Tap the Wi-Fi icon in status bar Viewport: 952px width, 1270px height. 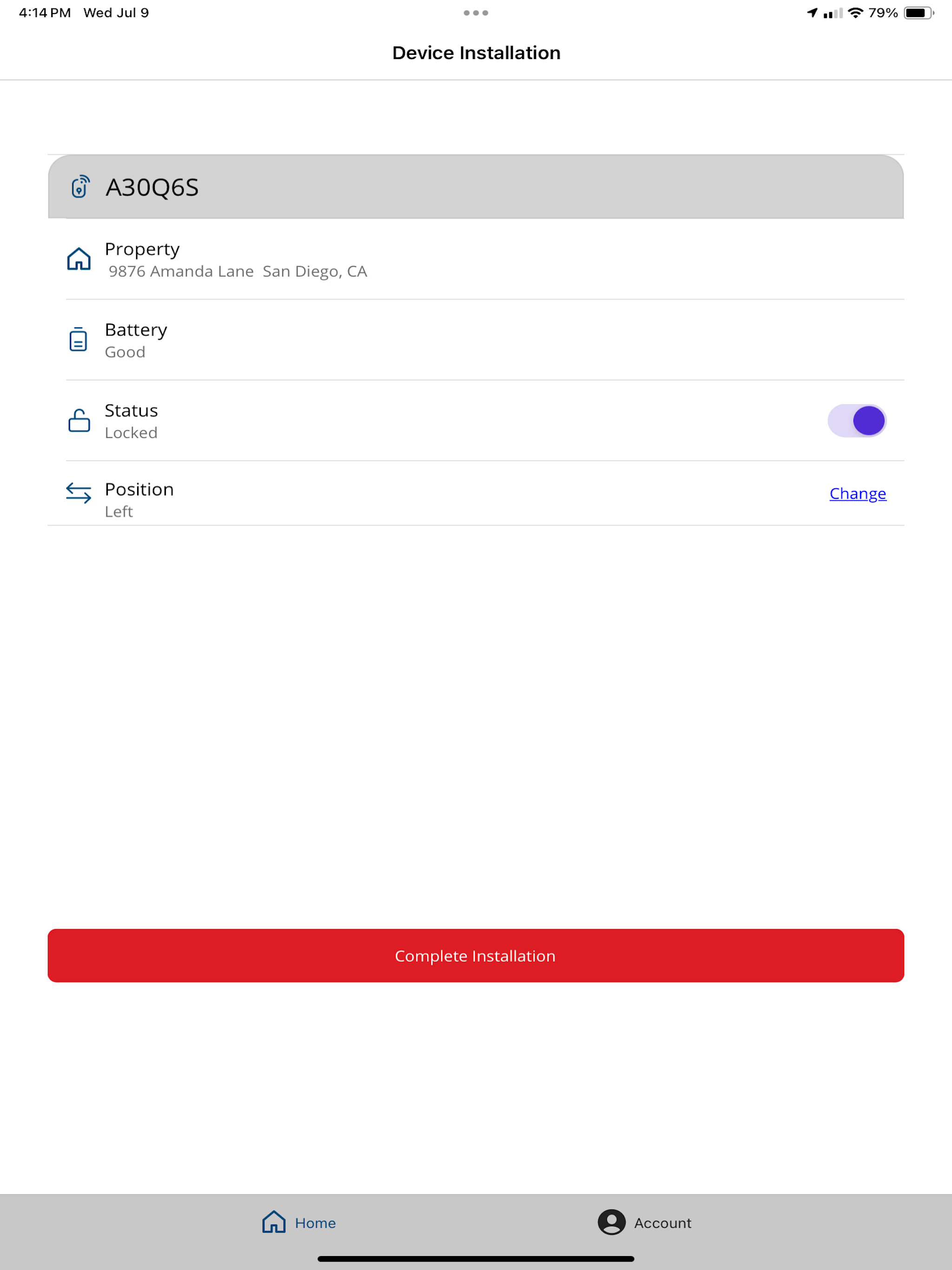[855, 13]
